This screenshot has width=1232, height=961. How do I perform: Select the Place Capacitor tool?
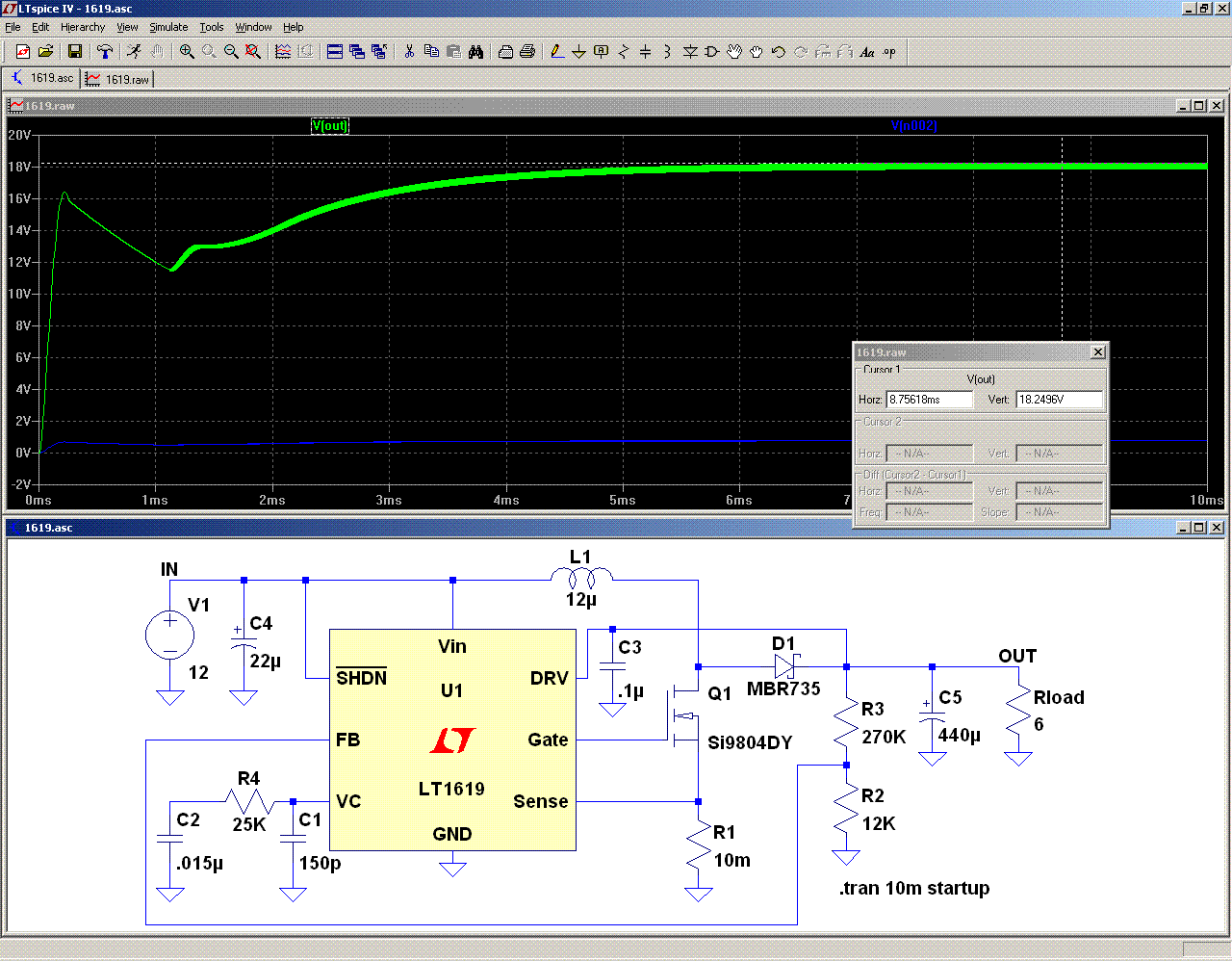pos(646,52)
